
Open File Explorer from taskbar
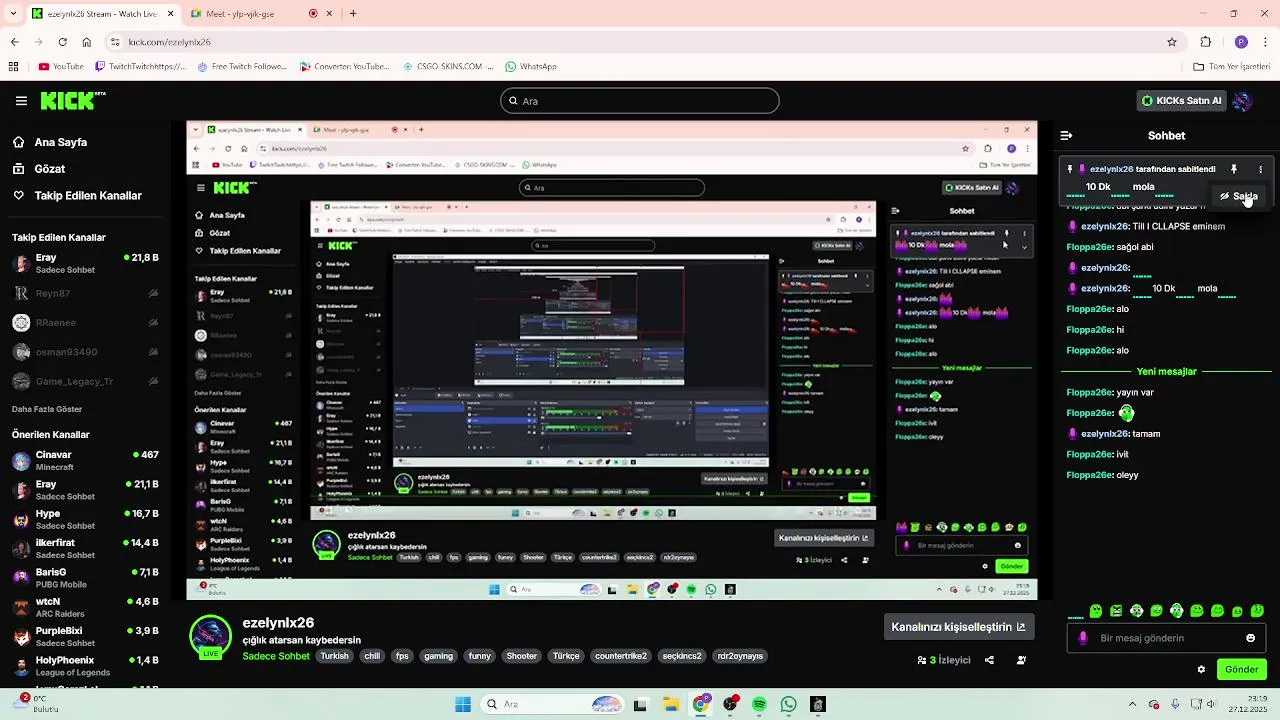point(670,705)
